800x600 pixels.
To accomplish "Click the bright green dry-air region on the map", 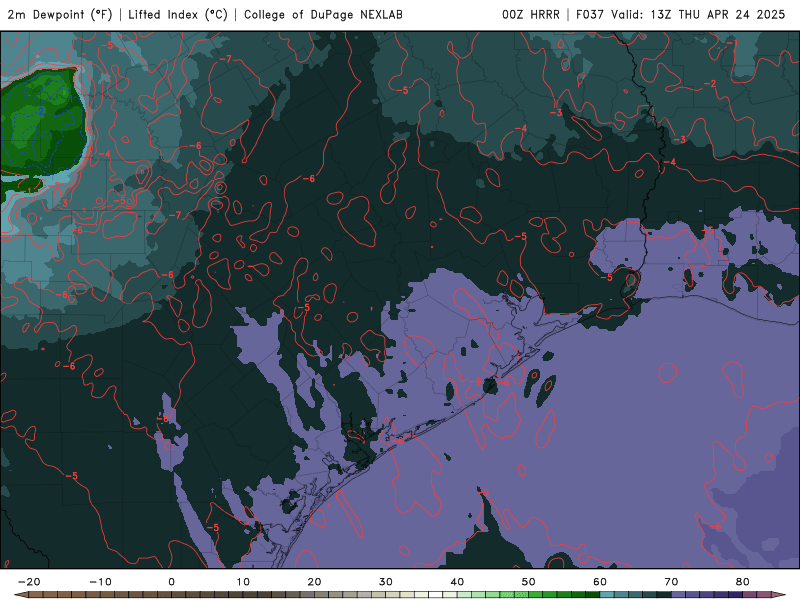I will pyautogui.click(x=41, y=122).
